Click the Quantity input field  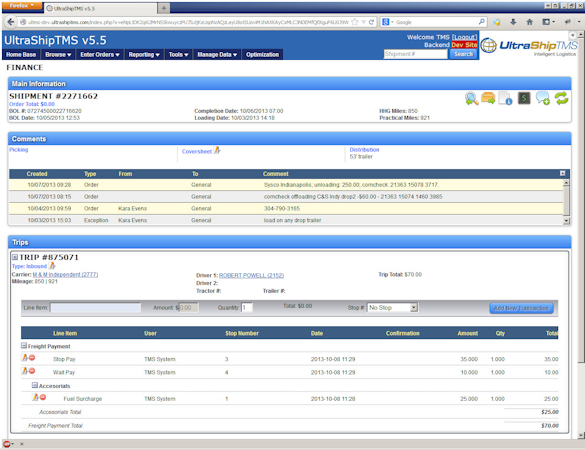(247, 307)
